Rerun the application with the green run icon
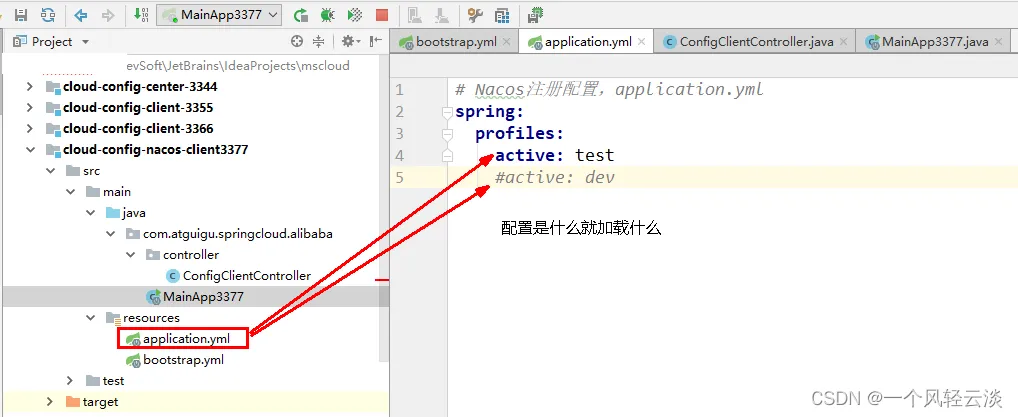1018x417 pixels. tap(301, 15)
